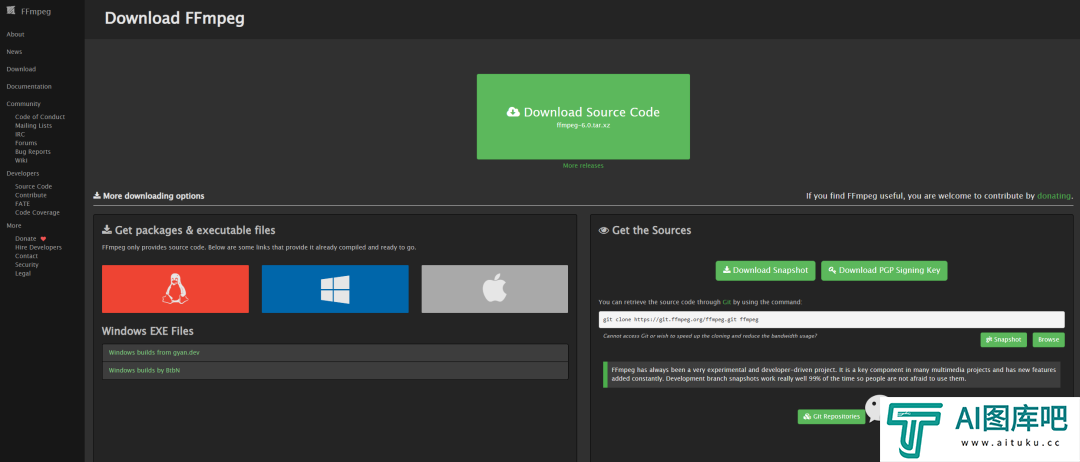Open Code Coverage link
The height and width of the screenshot is (462, 1080).
click(x=37, y=213)
